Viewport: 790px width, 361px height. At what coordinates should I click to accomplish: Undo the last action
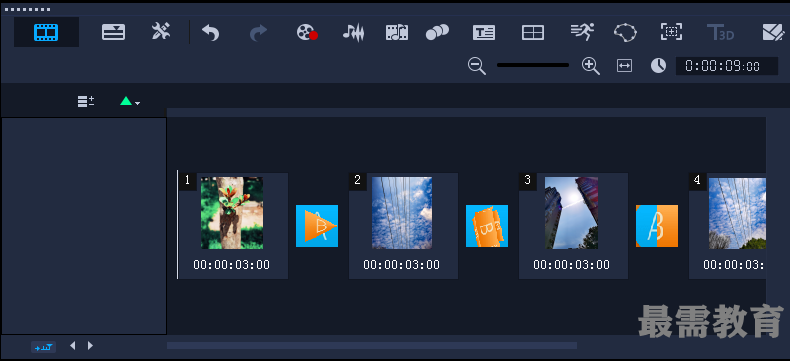coord(211,33)
